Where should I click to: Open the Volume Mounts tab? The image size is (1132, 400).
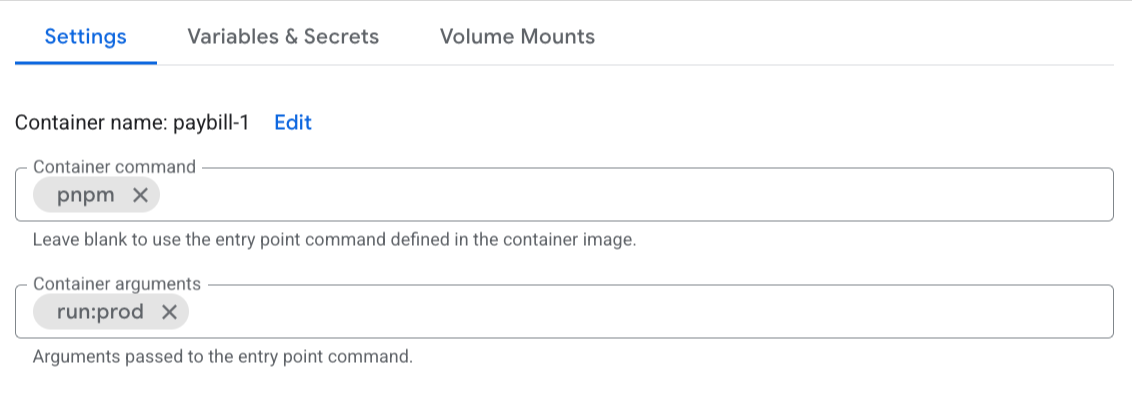pos(517,37)
